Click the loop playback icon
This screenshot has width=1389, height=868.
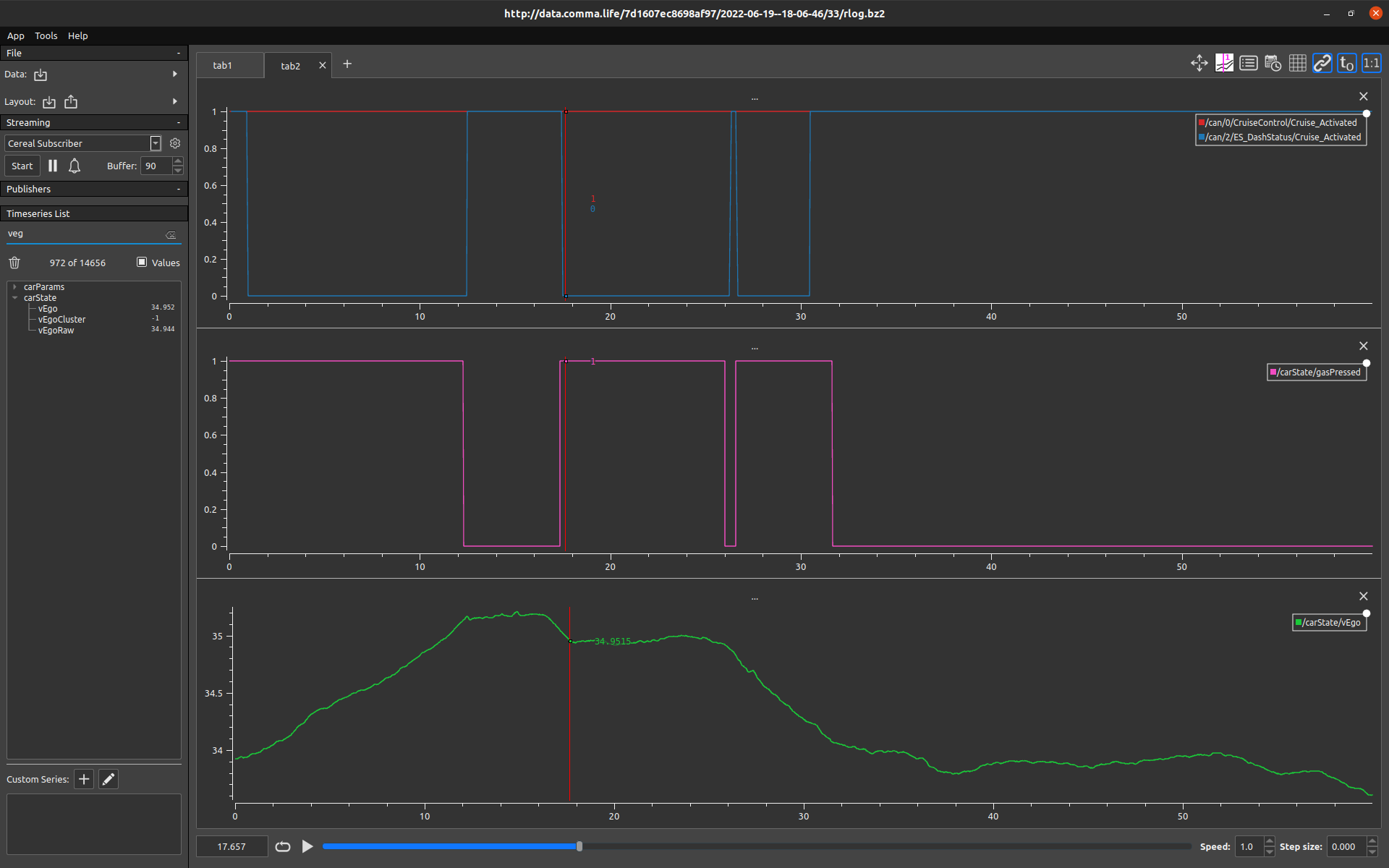283,846
